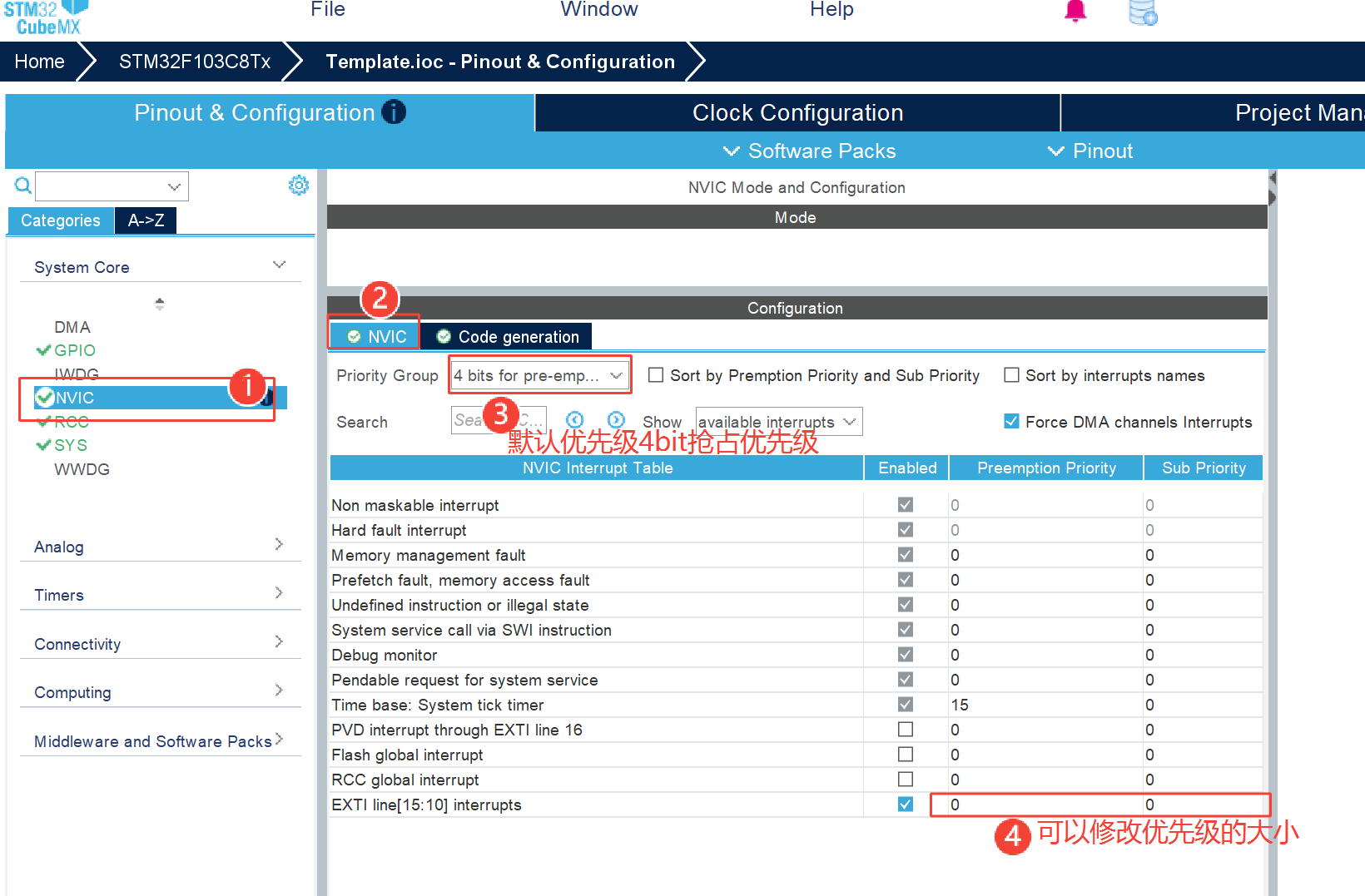Click the previous search result arrow
The height and width of the screenshot is (896, 1365).
coord(574,420)
